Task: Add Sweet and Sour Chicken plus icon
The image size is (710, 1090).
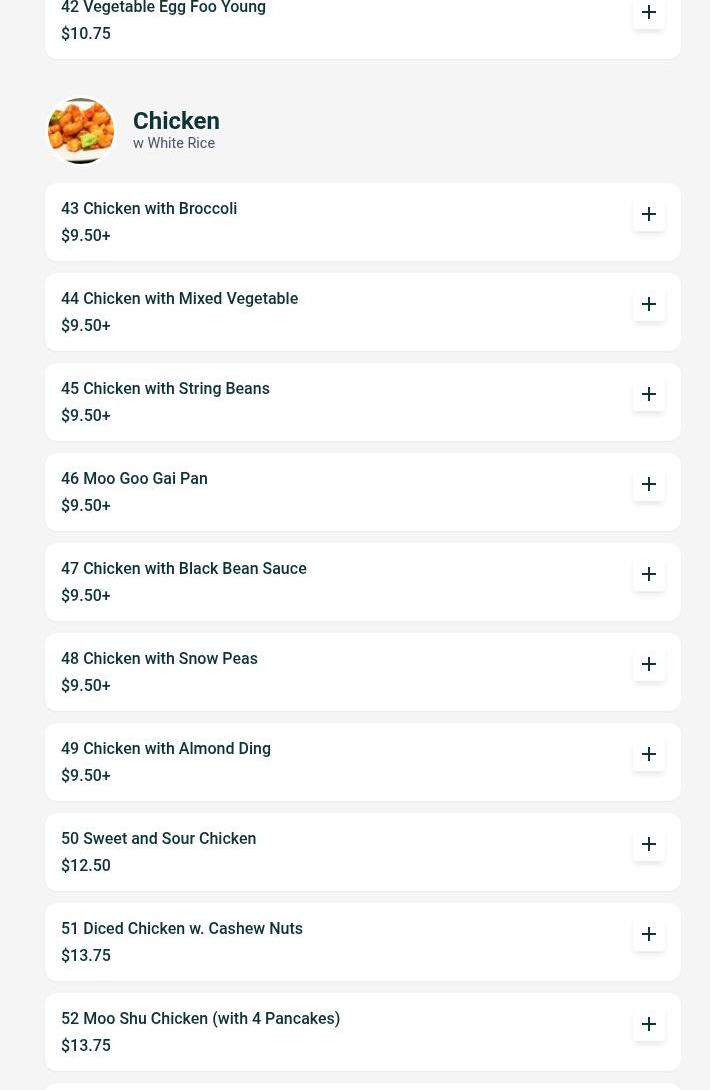Action: (x=649, y=845)
